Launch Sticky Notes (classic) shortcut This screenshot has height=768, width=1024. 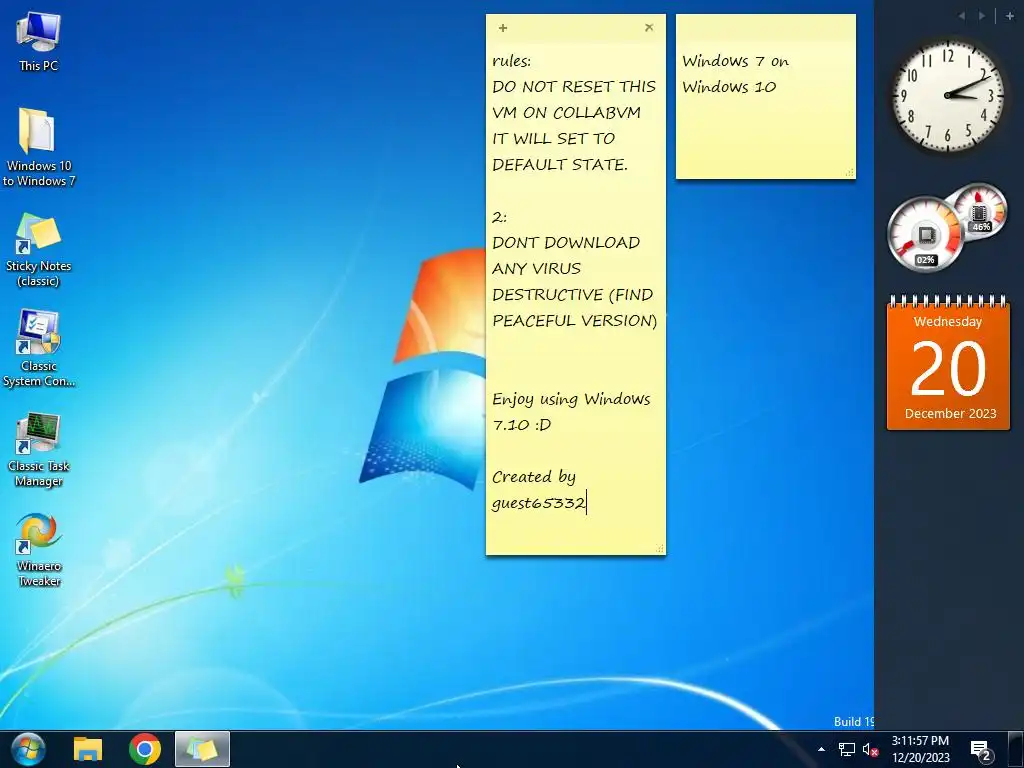click(x=38, y=249)
